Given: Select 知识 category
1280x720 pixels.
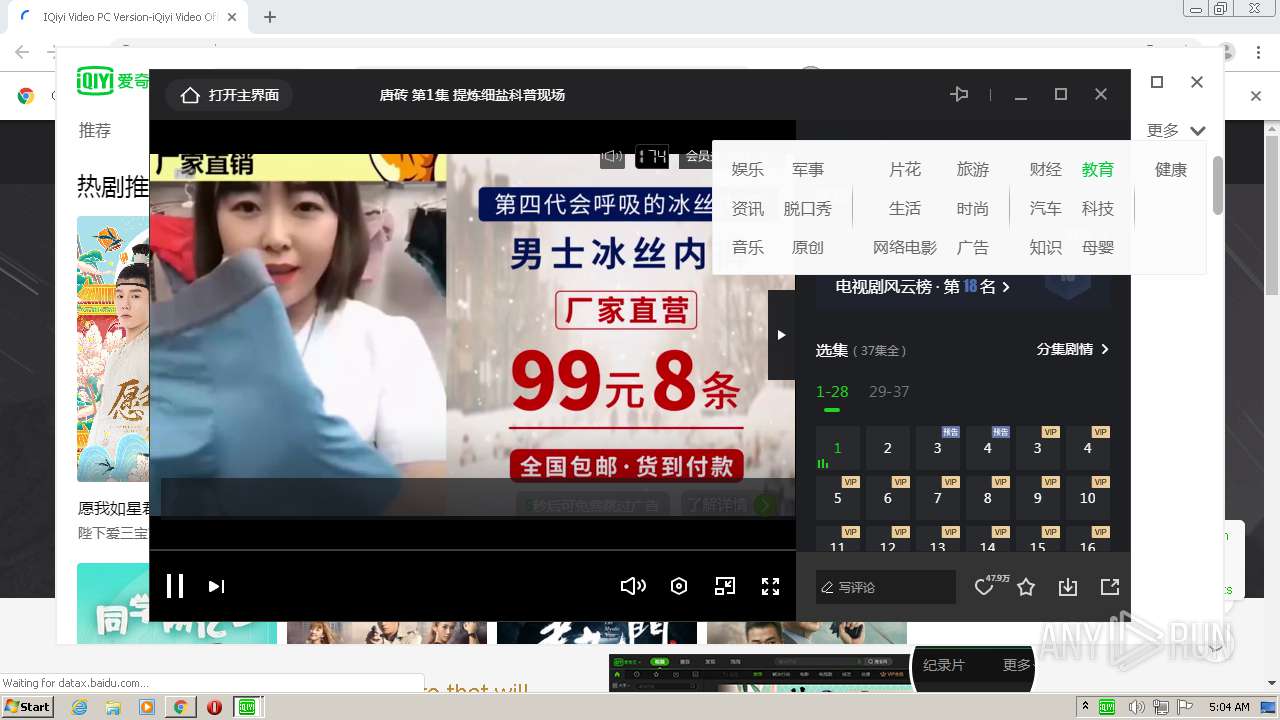Looking at the screenshot, I should click(1046, 248).
